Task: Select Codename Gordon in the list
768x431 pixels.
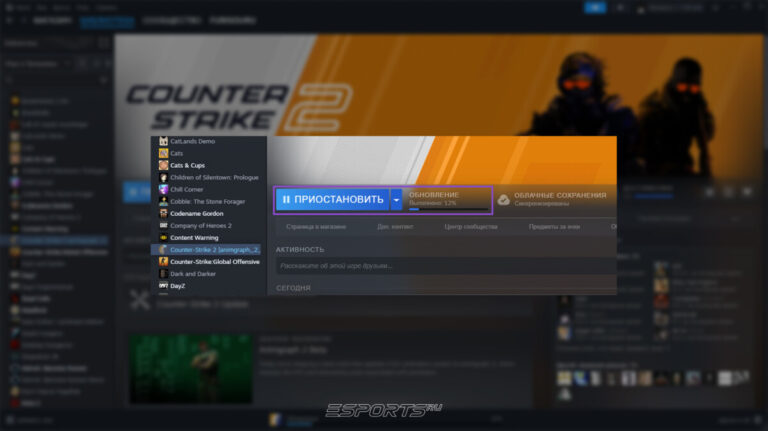Action: (x=196, y=214)
